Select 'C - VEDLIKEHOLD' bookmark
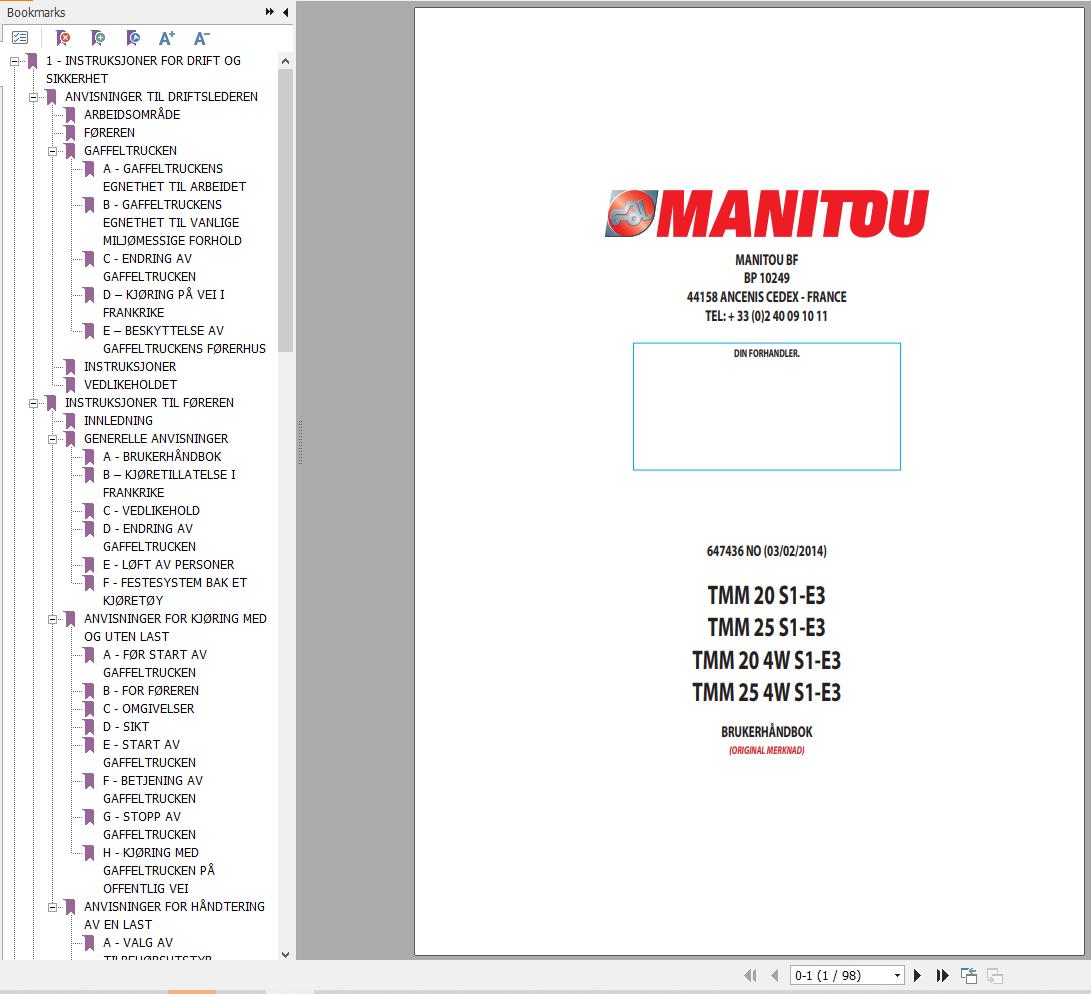The image size is (1091, 994). click(x=151, y=511)
